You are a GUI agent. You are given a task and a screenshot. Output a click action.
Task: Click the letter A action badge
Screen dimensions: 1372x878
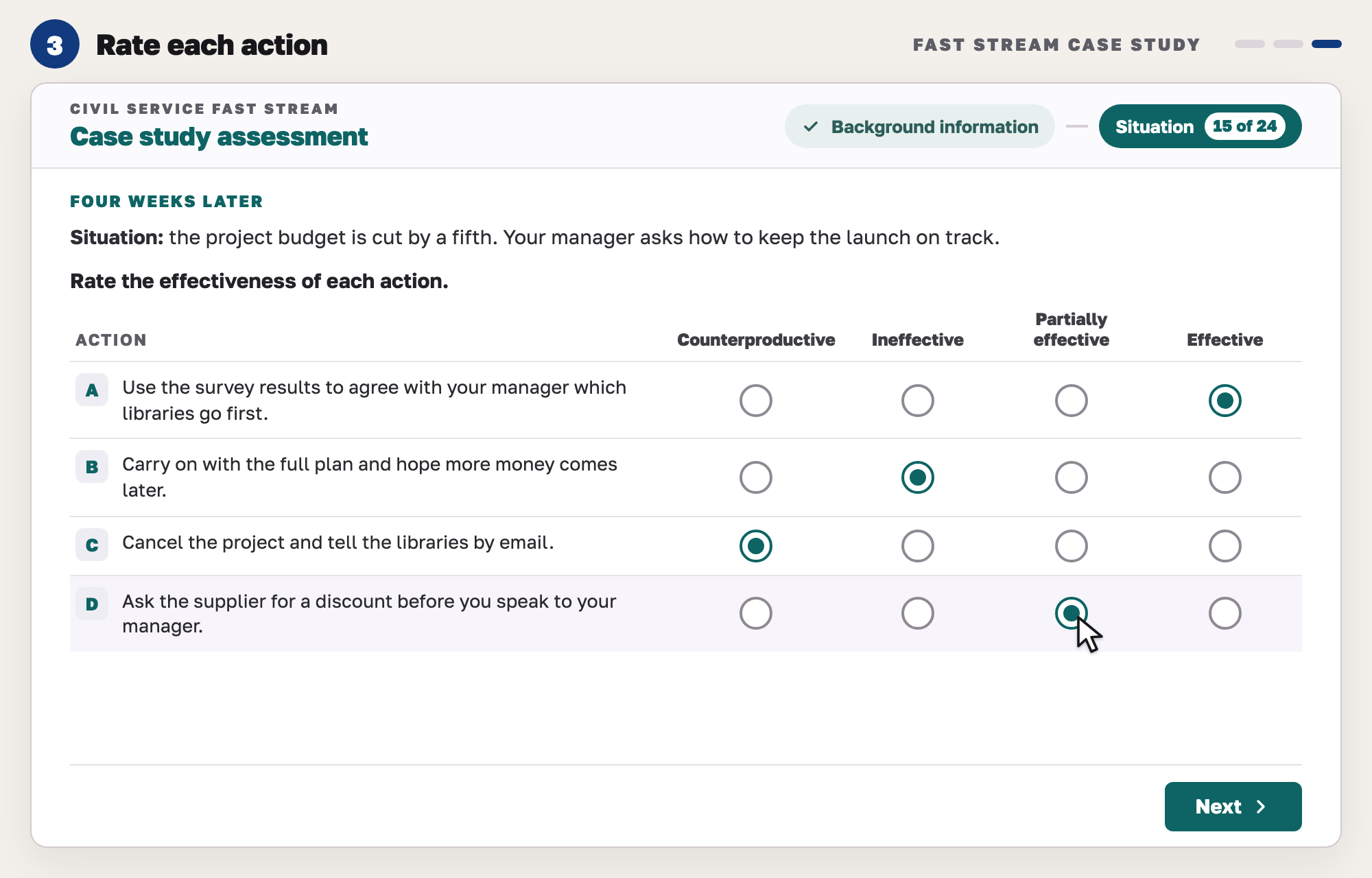click(92, 390)
